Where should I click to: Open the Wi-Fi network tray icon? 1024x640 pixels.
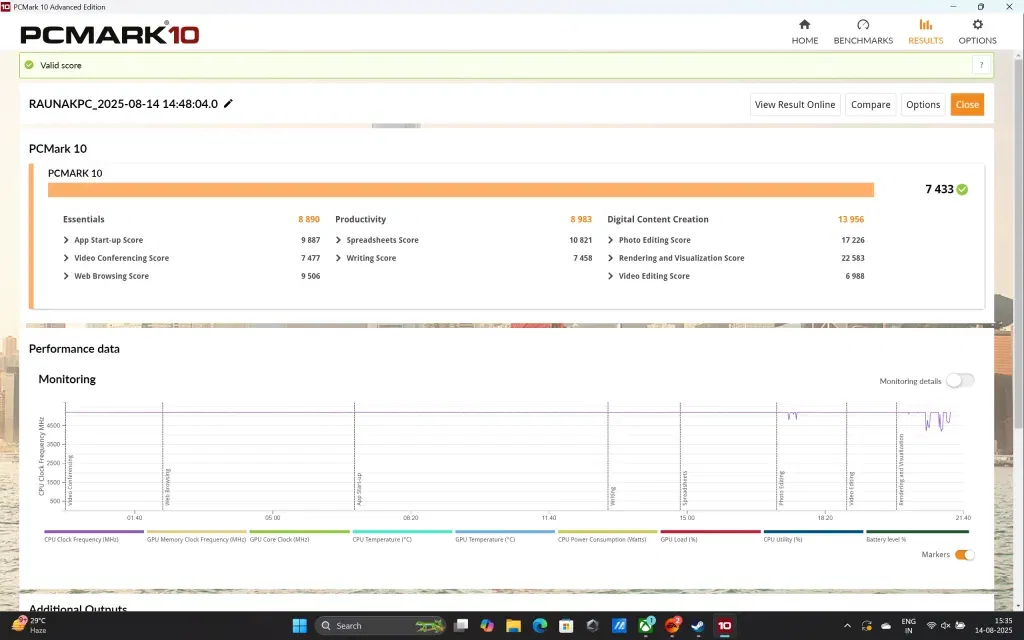932,626
